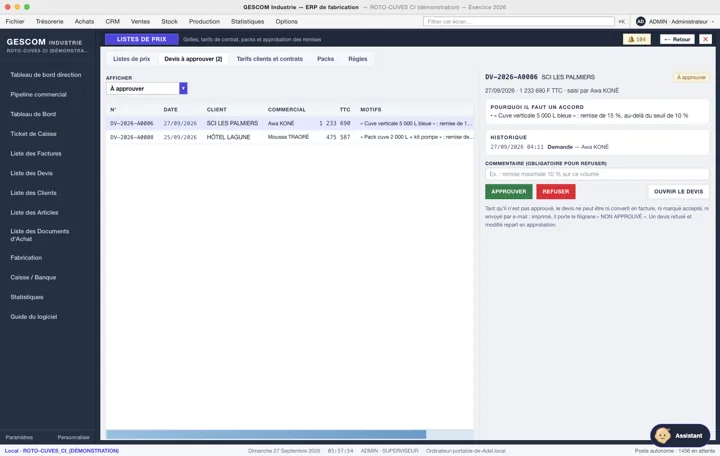Click client cell SCI LES PALMIERS in the table
The width and height of the screenshot is (720, 456).
tap(232, 124)
